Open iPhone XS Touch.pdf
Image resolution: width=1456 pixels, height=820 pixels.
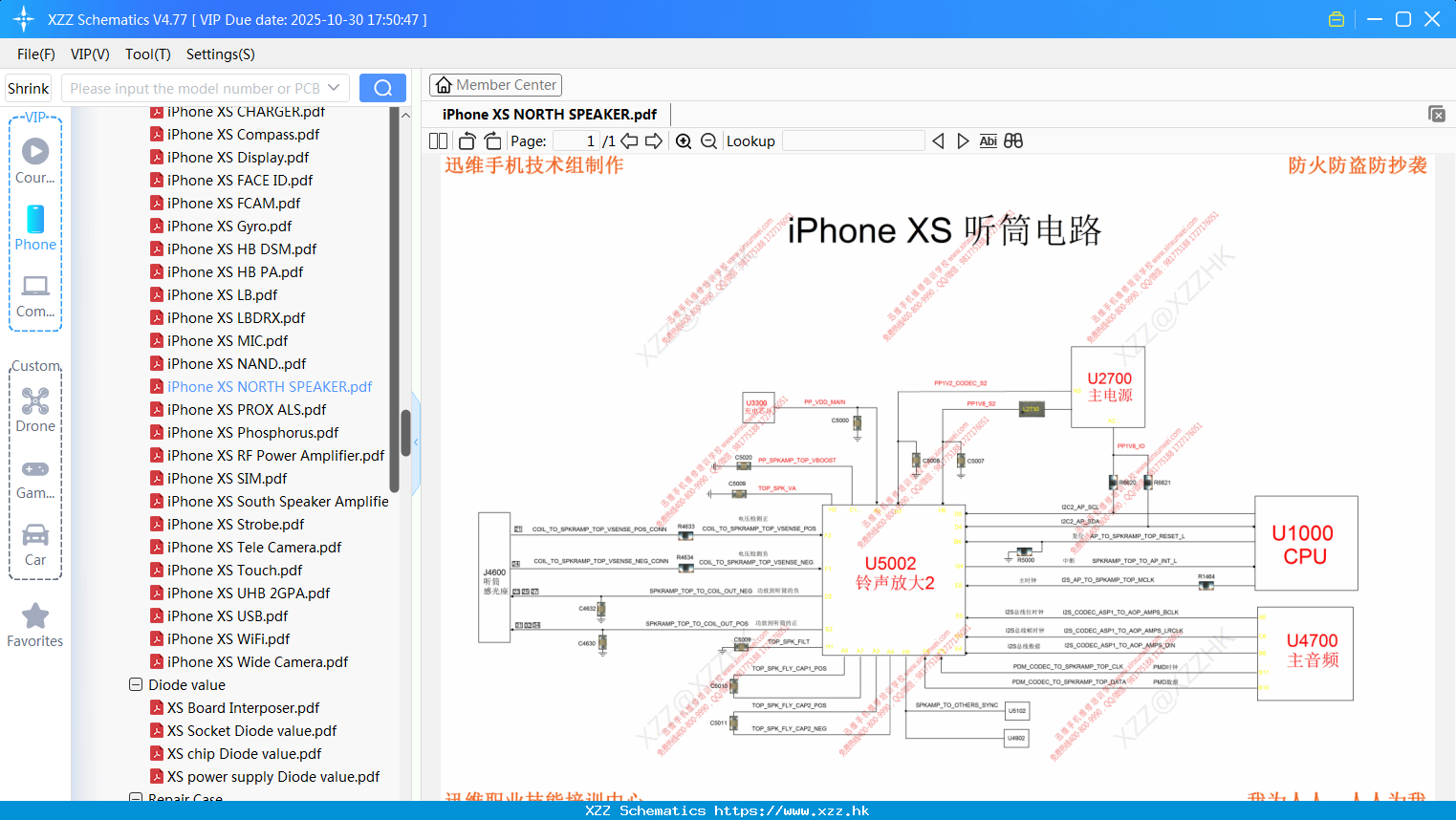234,570
